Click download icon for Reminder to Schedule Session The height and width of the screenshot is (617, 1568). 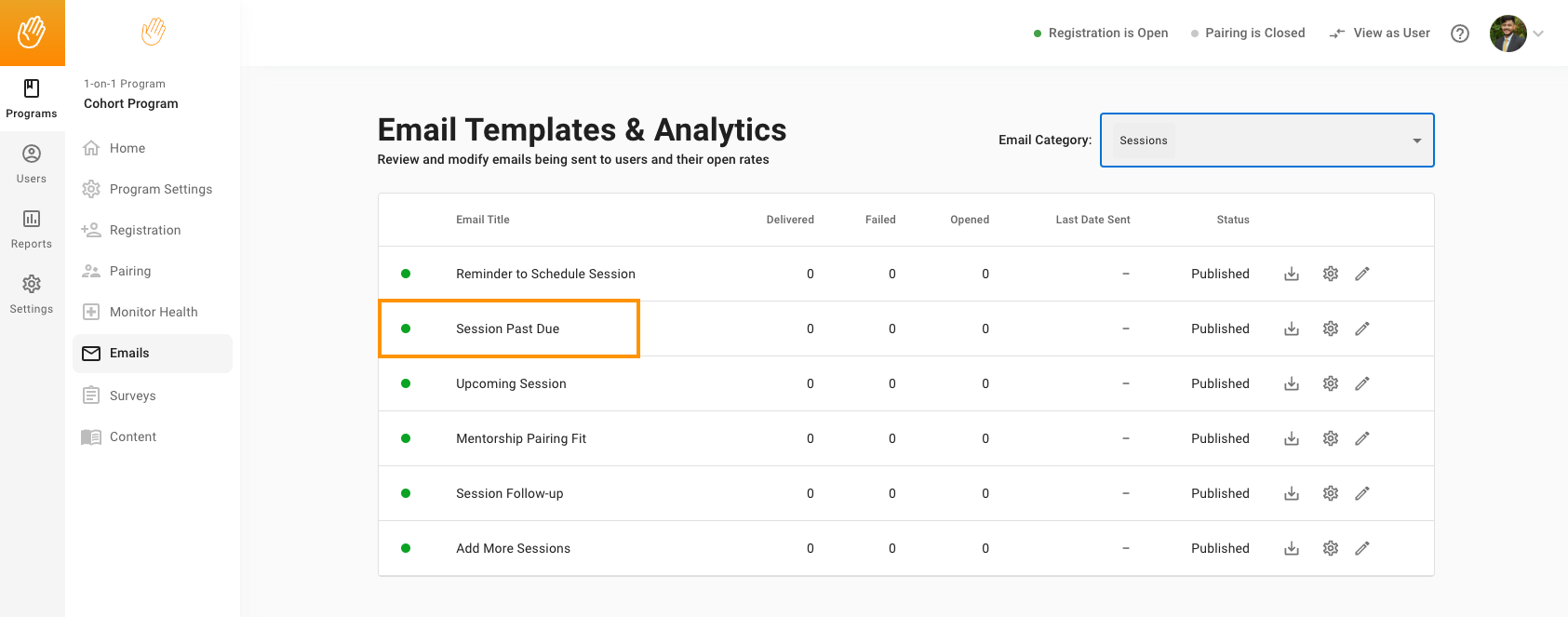tap(1291, 274)
